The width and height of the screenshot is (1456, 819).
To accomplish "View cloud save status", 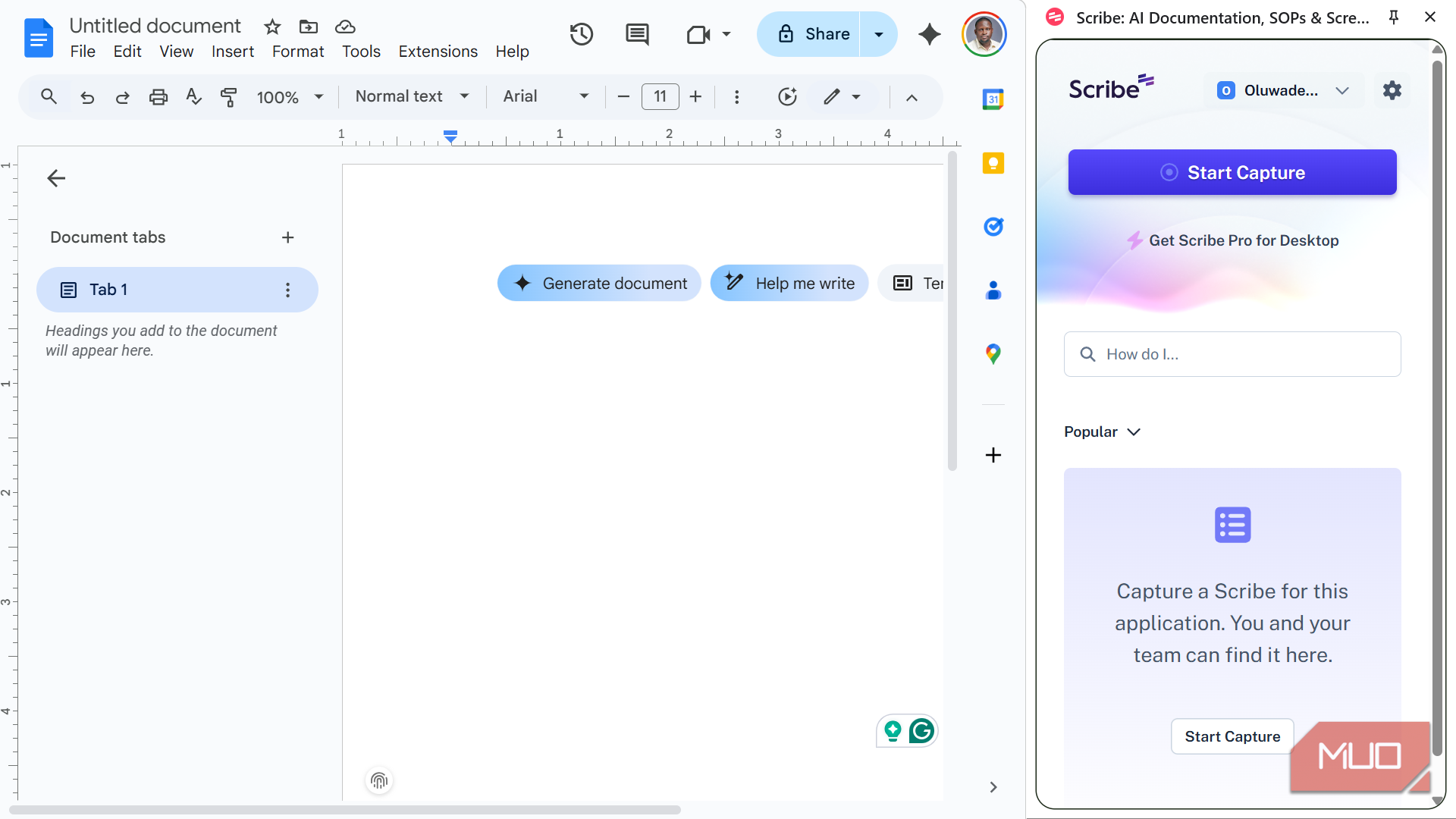I will click(x=345, y=27).
